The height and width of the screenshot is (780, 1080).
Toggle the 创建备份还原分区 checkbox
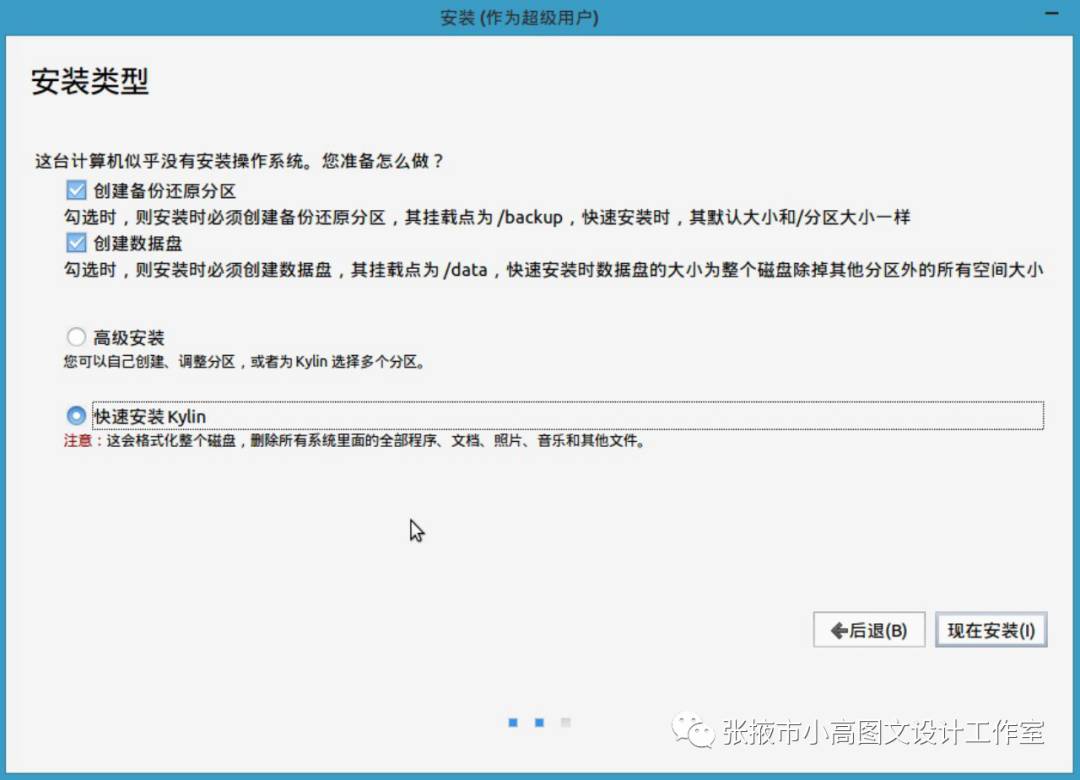[76, 191]
